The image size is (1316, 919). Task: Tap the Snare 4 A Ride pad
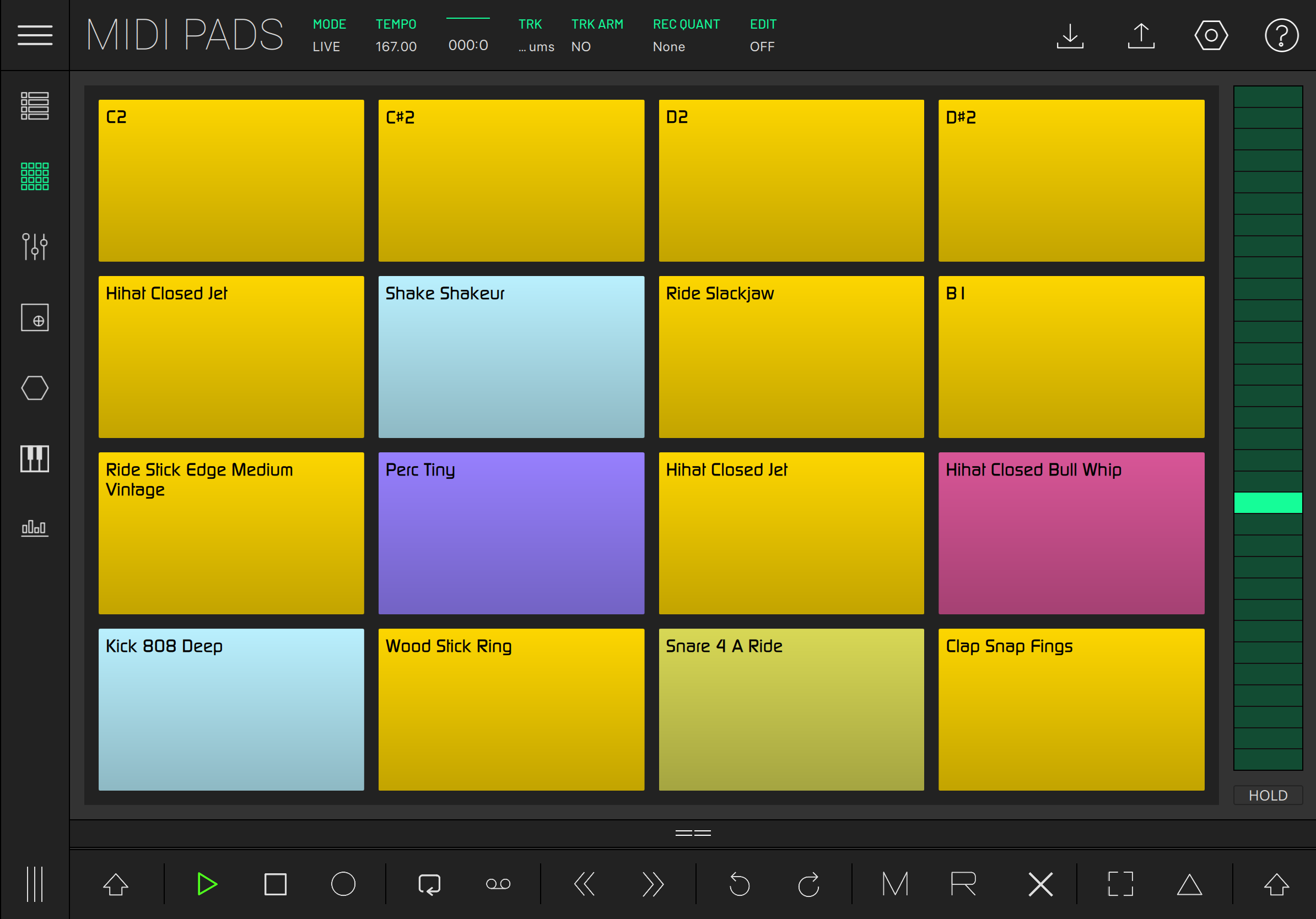(x=791, y=710)
